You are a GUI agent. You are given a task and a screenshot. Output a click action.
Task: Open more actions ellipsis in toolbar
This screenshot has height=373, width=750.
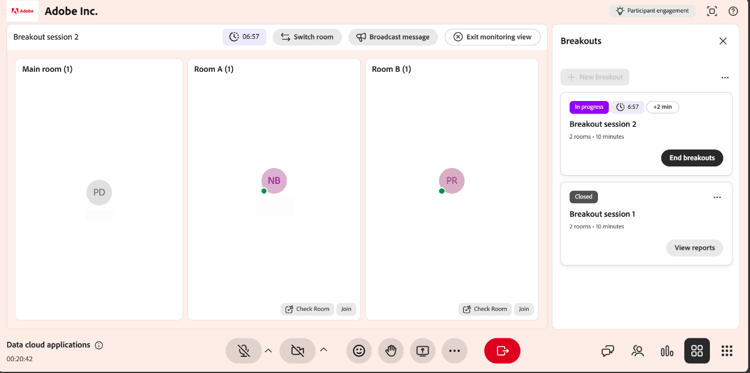454,351
